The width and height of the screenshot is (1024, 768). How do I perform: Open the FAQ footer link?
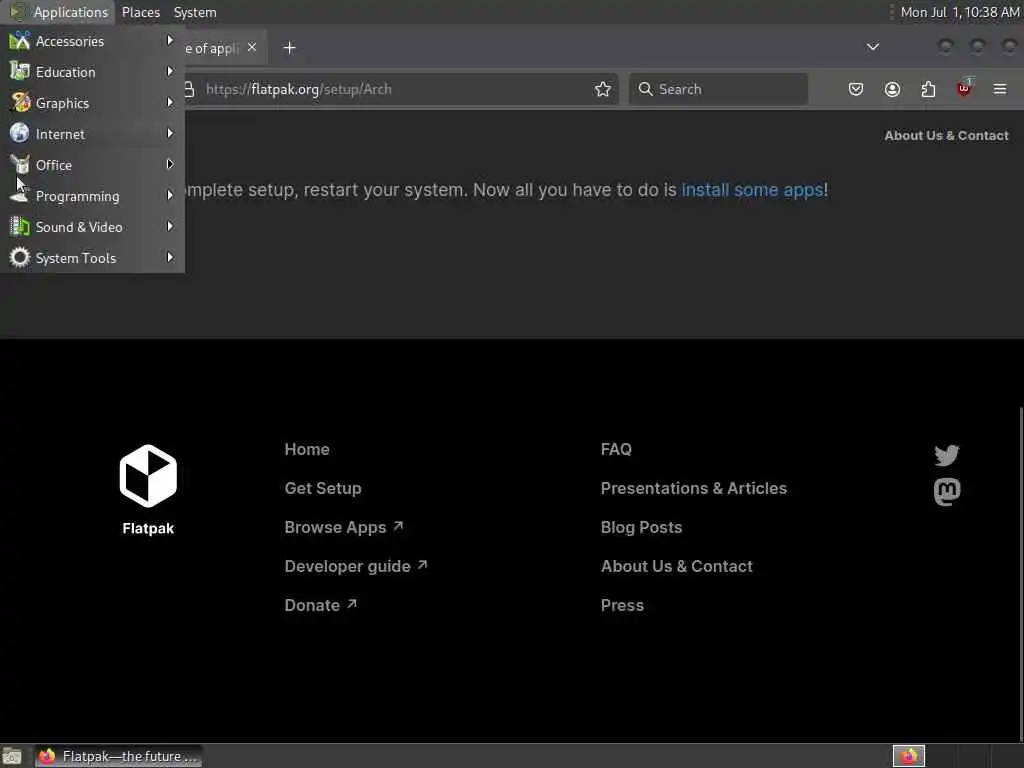(616, 449)
